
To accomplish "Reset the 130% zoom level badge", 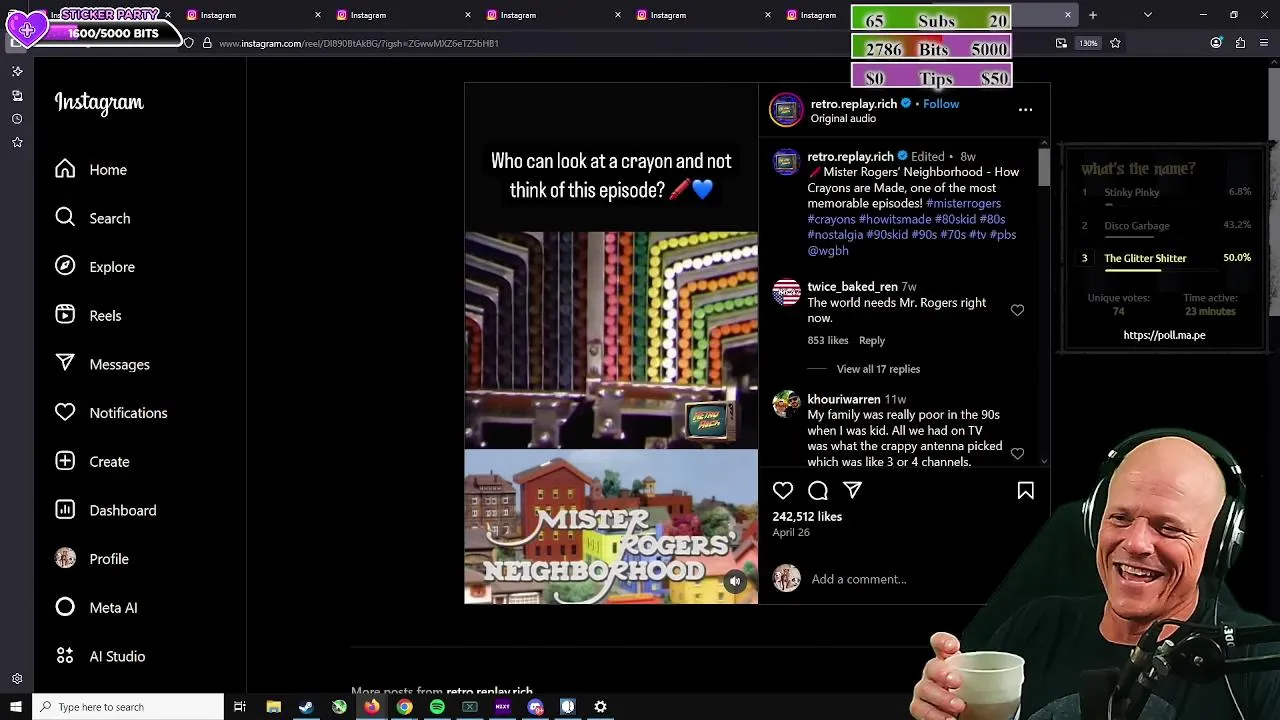I will [x=1088, y=43].
